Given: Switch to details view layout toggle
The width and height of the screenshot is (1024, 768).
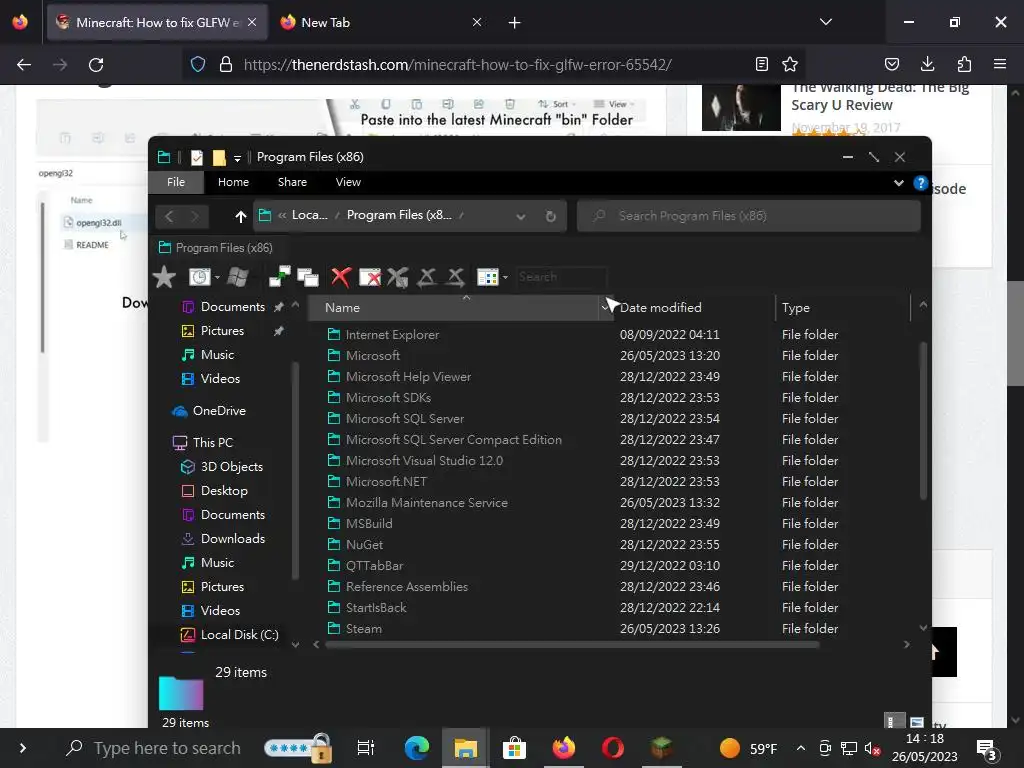Looking at the screenshot, I should (893, 721).
